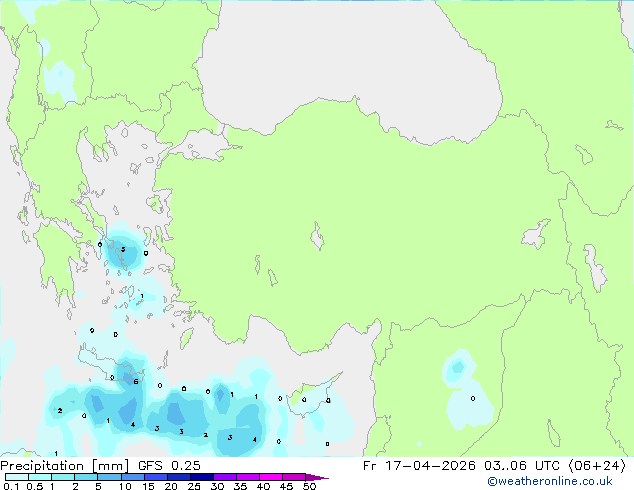Select the 0.1–0.5 mm palest legend swatch

point(17,477)
